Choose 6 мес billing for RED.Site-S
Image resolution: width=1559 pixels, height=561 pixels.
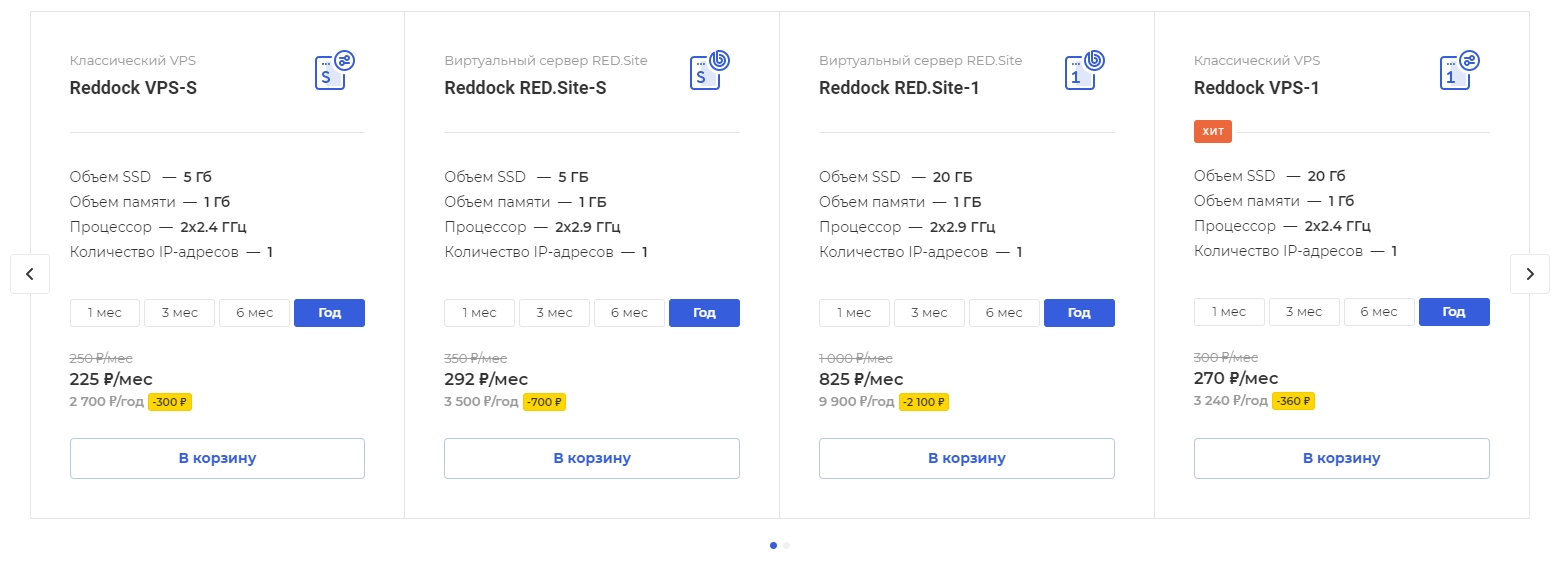pyautogui.click(x=630, y=313)
